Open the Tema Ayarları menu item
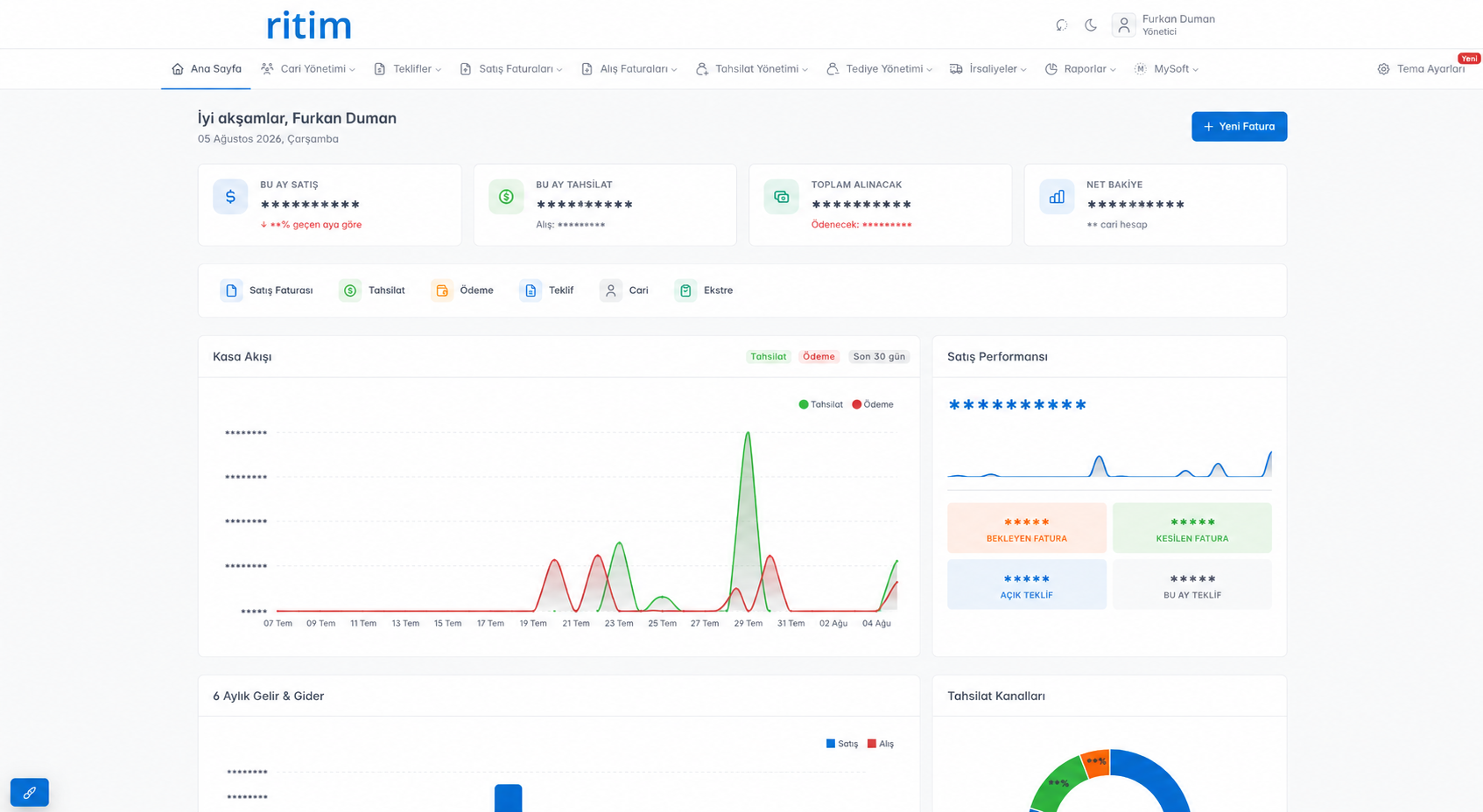 click(x=1421, y=69)
